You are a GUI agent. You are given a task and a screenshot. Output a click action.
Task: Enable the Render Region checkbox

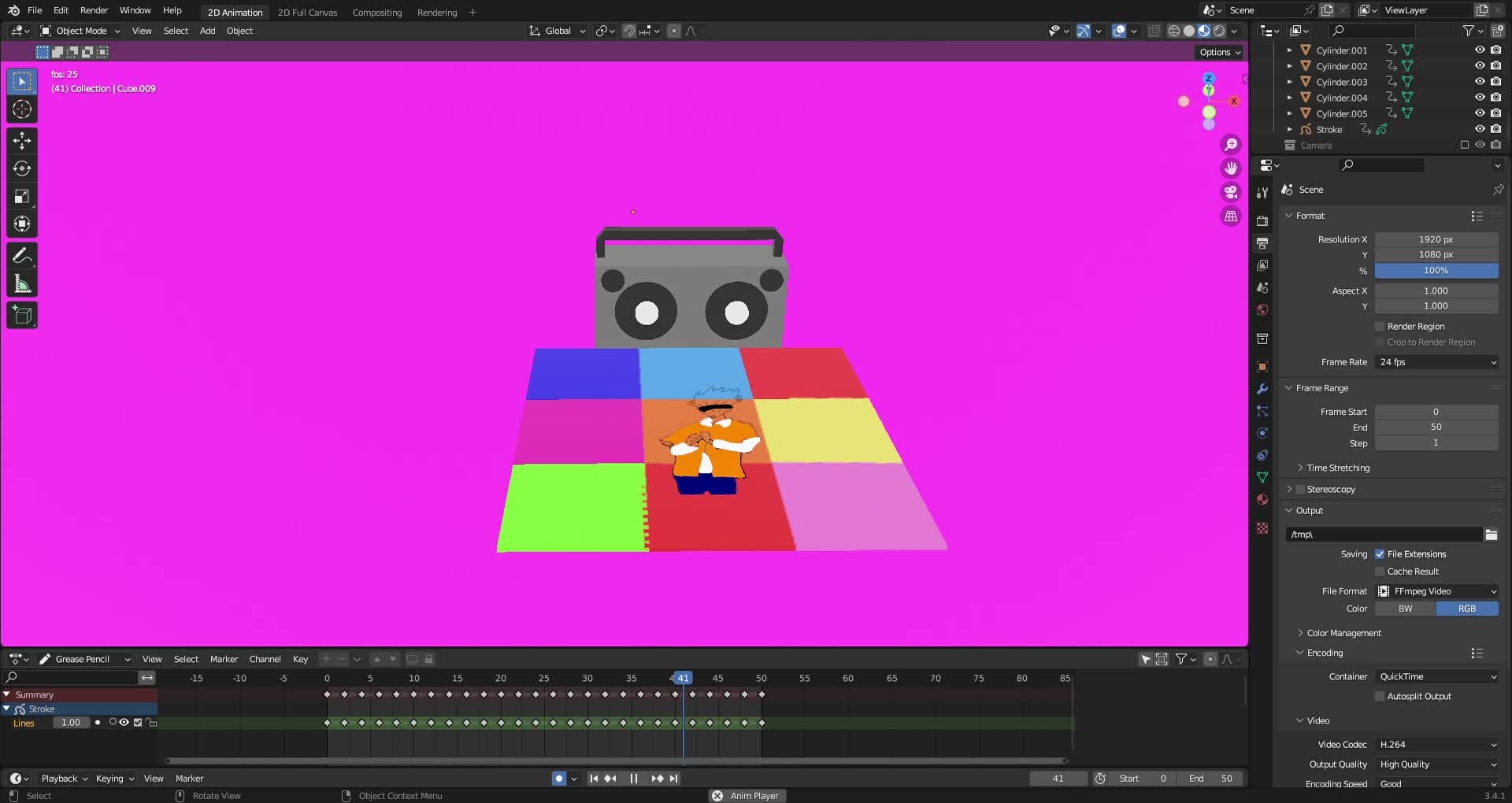point(1378,326)
